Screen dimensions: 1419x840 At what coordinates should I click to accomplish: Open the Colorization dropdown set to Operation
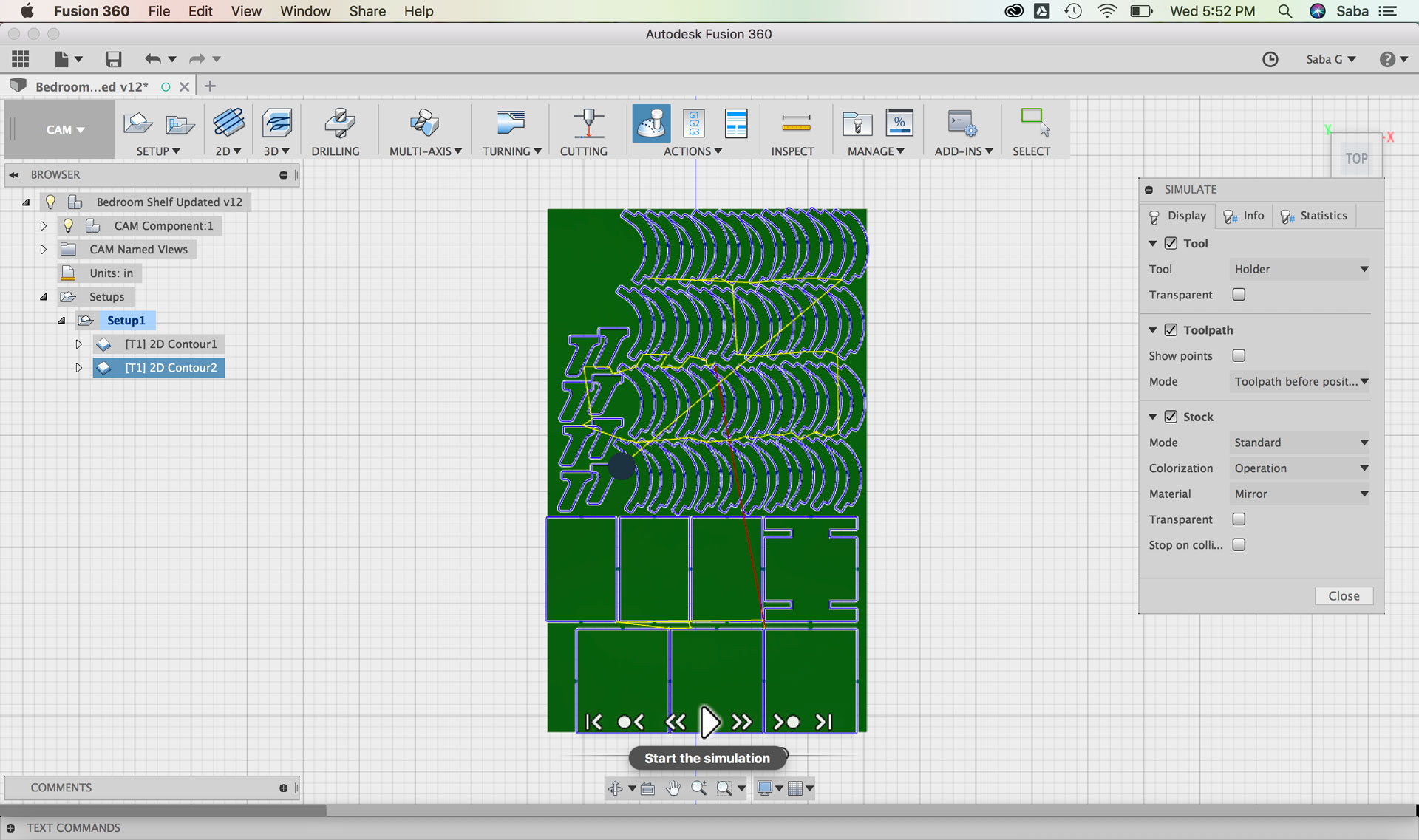pos(1299,468)
